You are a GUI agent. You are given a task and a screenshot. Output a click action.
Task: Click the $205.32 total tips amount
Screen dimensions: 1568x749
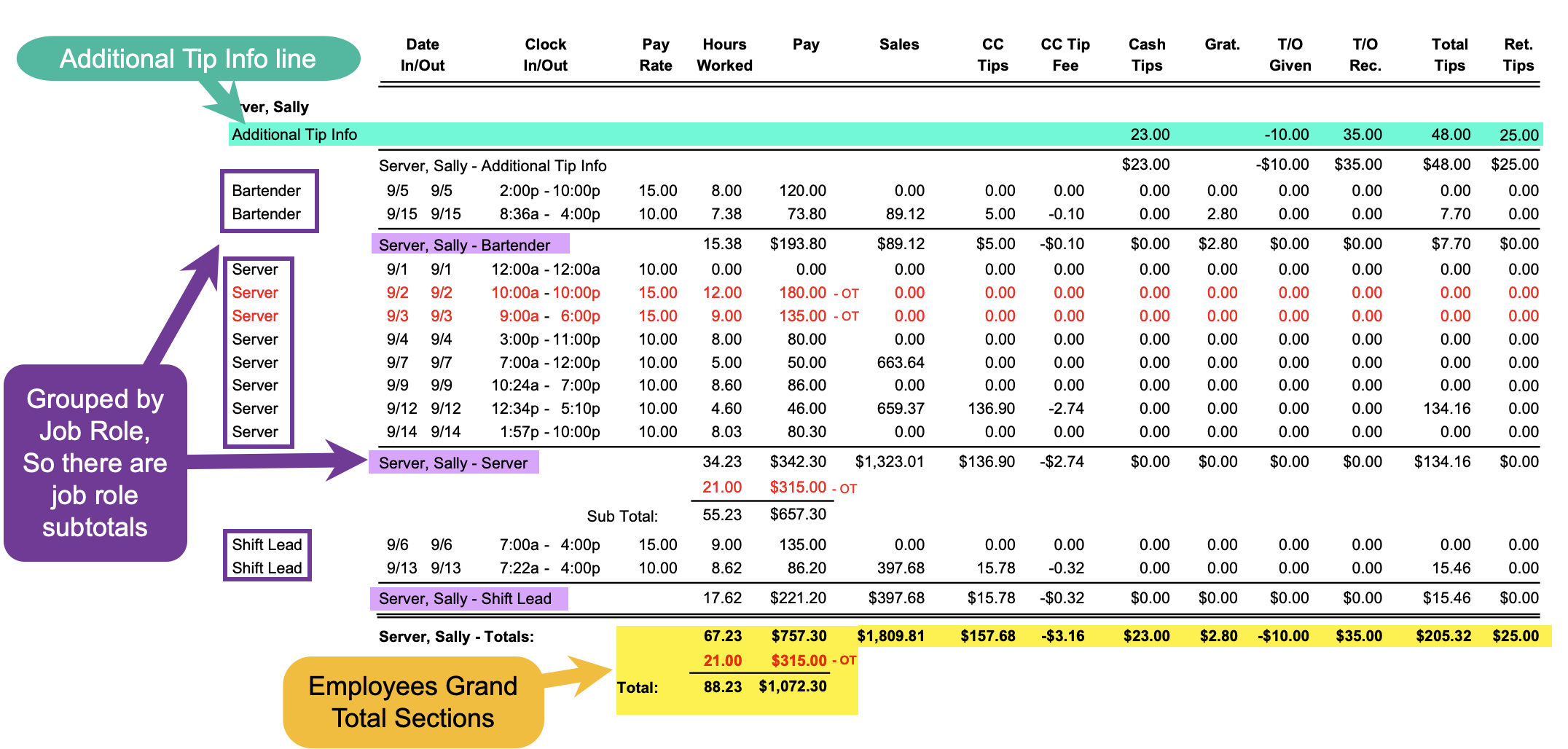[1443, 636]
